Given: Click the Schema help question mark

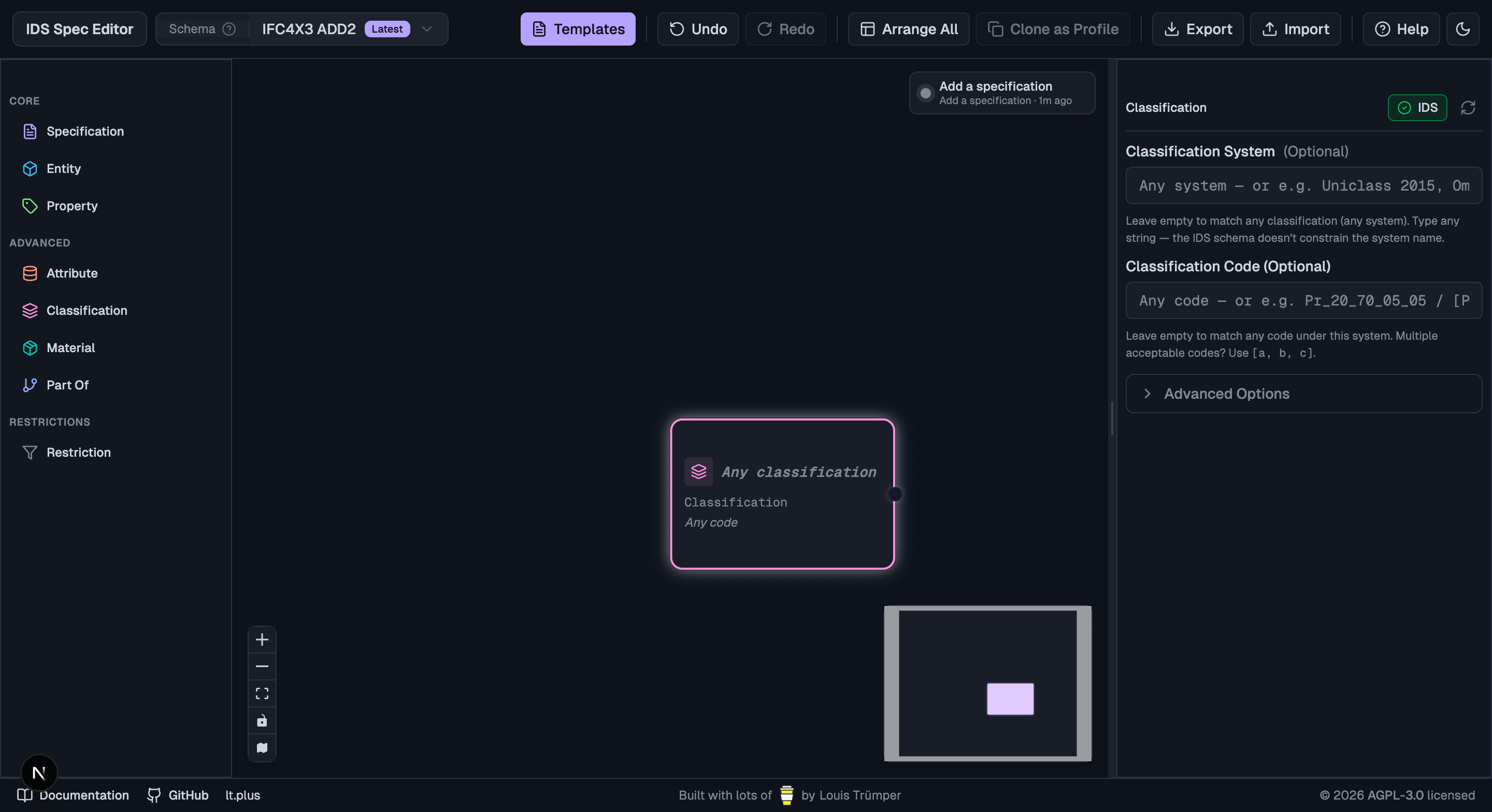Looking at the screenshot, I should pos(229,29).
